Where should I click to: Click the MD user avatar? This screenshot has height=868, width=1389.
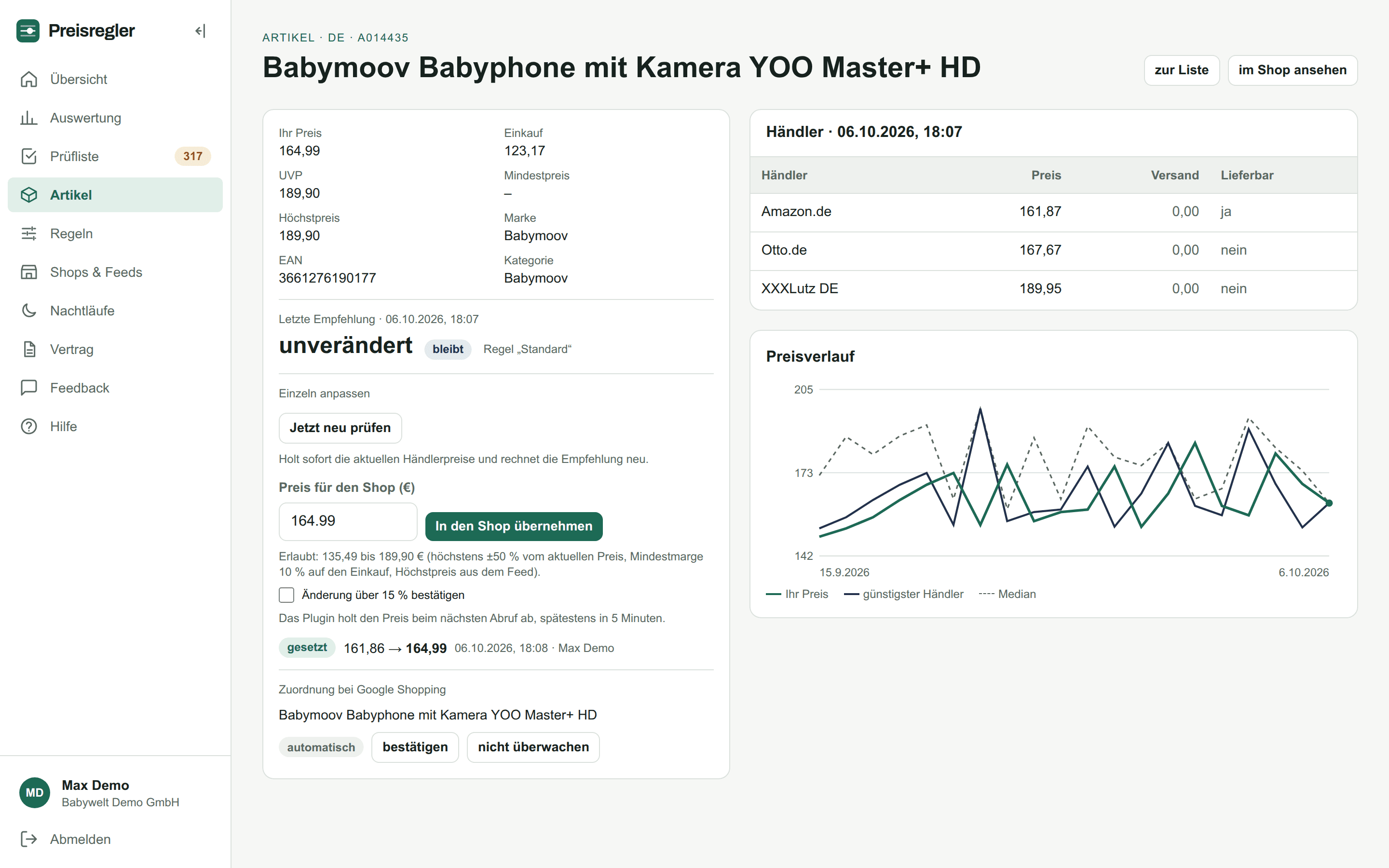pos(34,792)
